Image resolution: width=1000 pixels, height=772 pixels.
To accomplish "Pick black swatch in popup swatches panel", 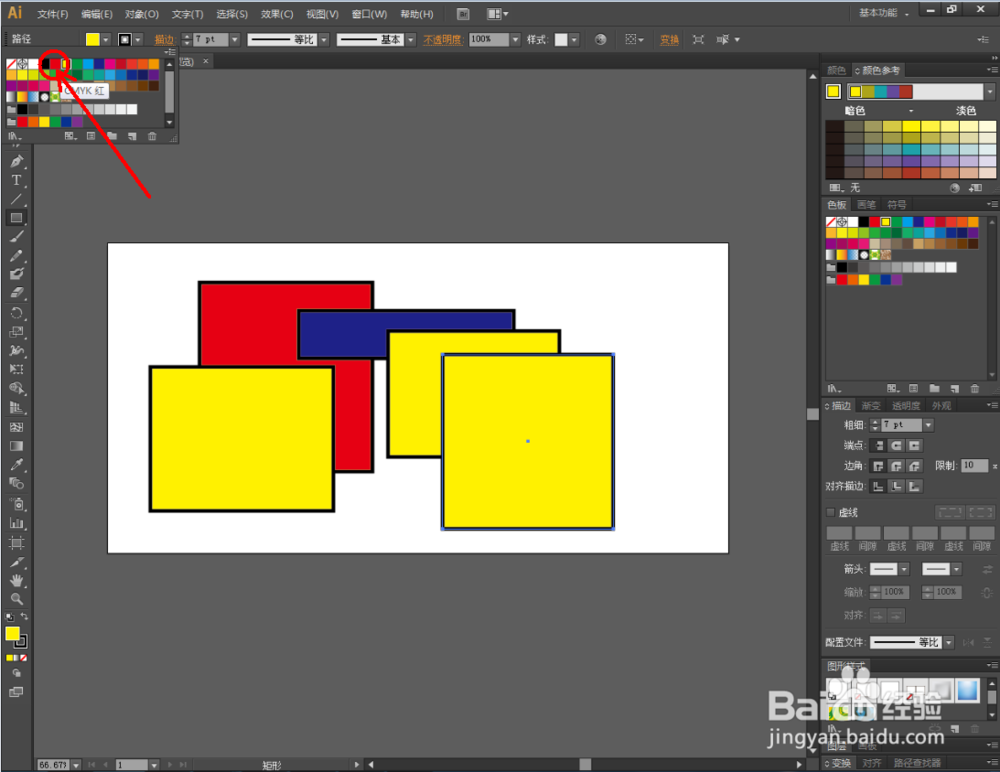I will point(44,64).
